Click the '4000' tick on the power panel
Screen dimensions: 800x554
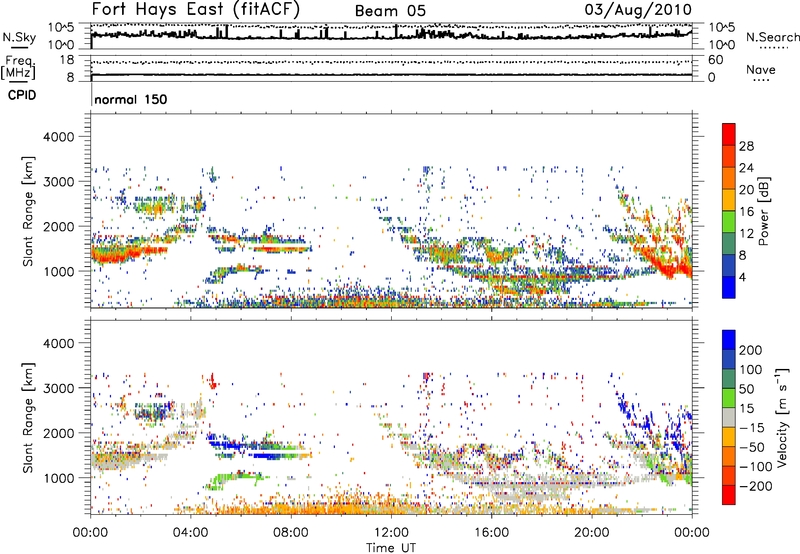[x=58, y=137]
